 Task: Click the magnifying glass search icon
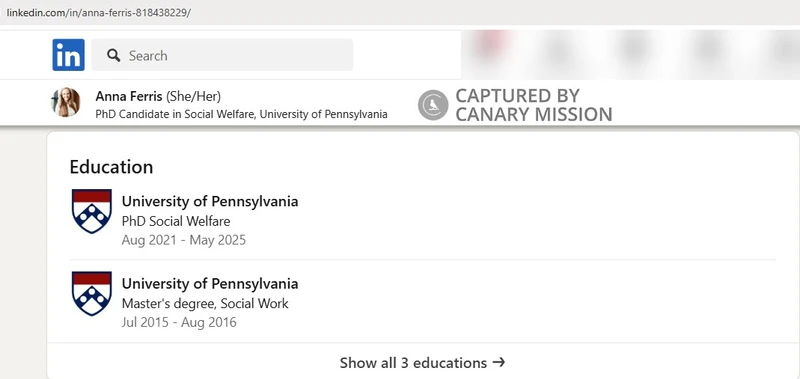(114, 55)
